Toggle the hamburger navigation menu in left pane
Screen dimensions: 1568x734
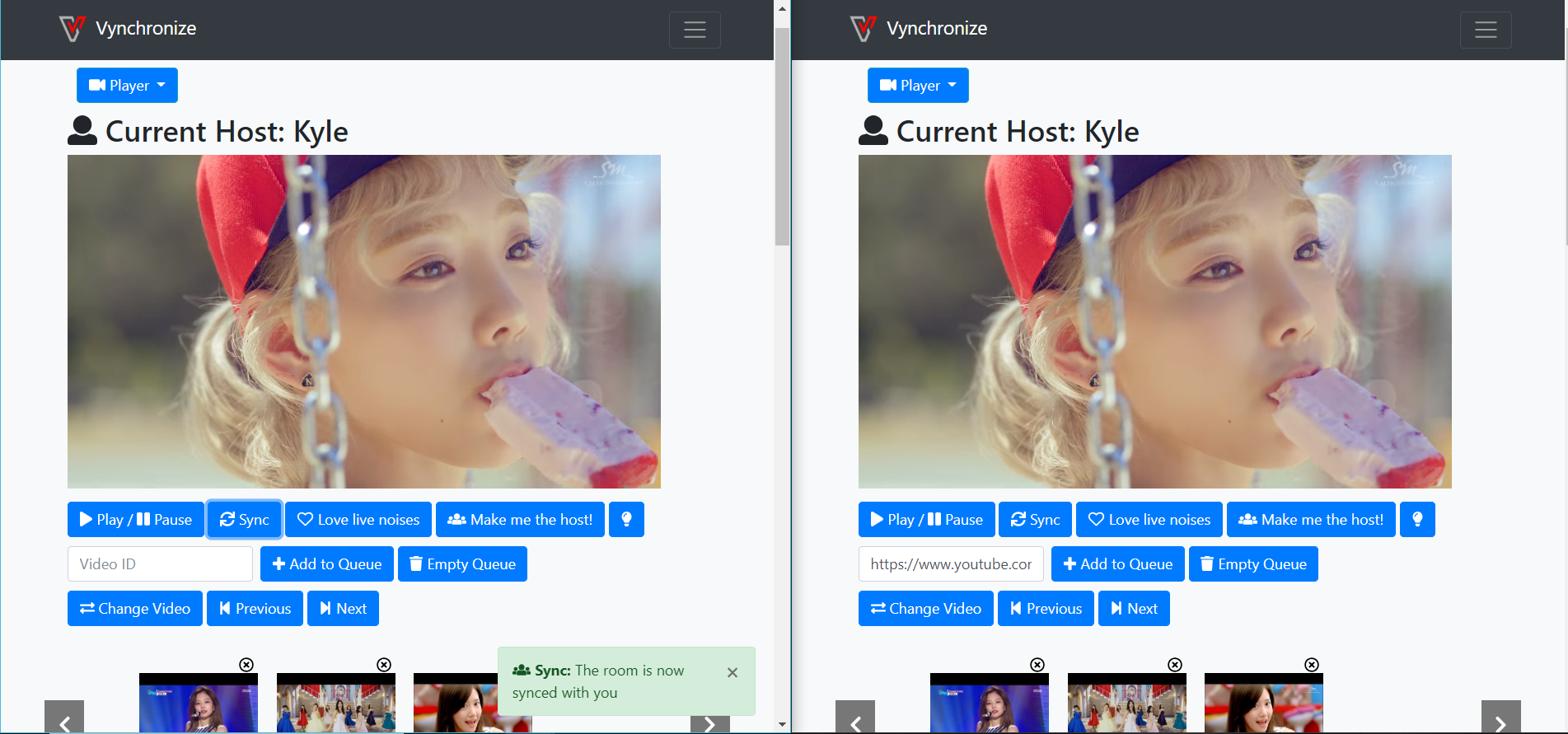pos(695,30)
